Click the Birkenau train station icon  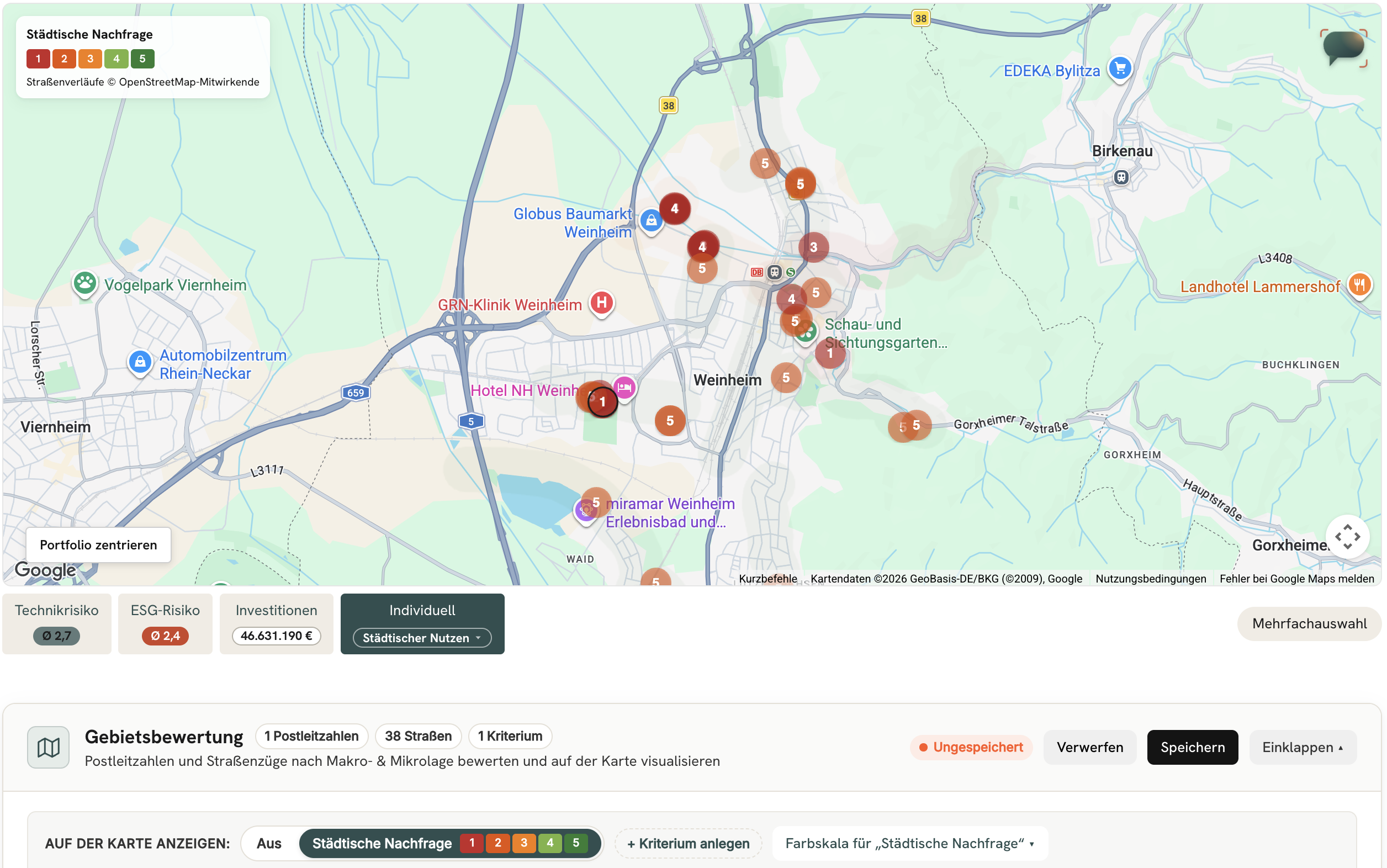1121,177
